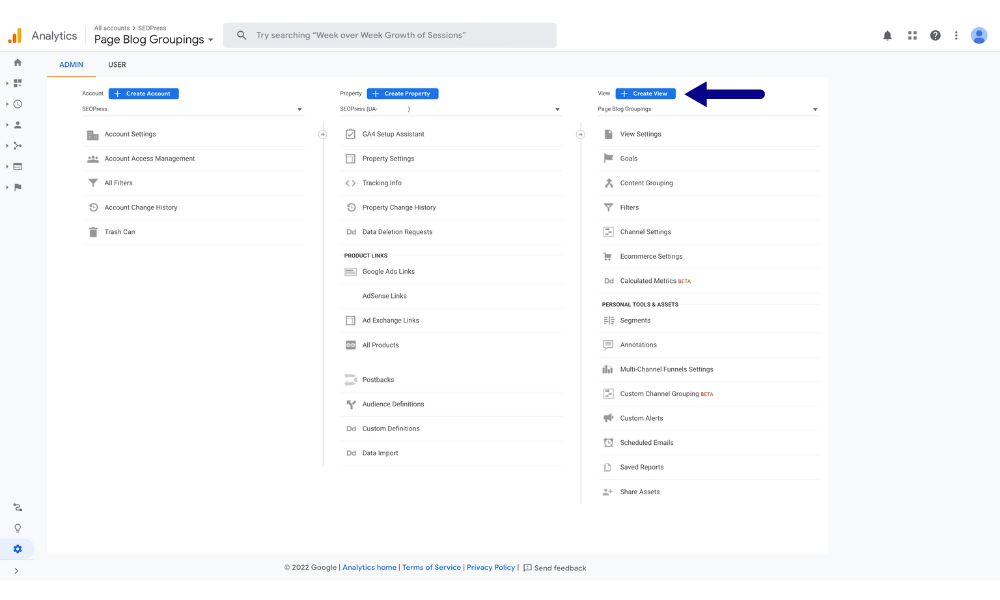Open the Realtime clock icon in sidebar
Image resolution: width=1000 pixels, height=600 pixels.
point(18,104)
